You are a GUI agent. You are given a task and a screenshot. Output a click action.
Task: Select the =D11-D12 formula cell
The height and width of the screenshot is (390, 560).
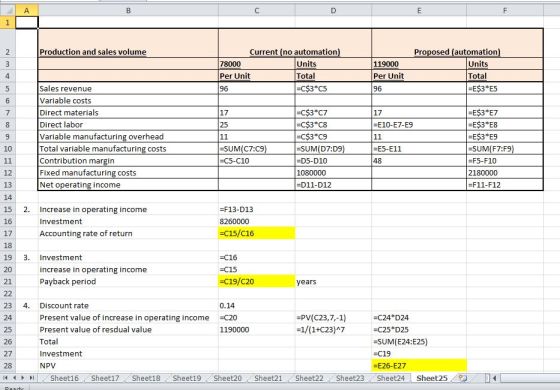[333, 185]
